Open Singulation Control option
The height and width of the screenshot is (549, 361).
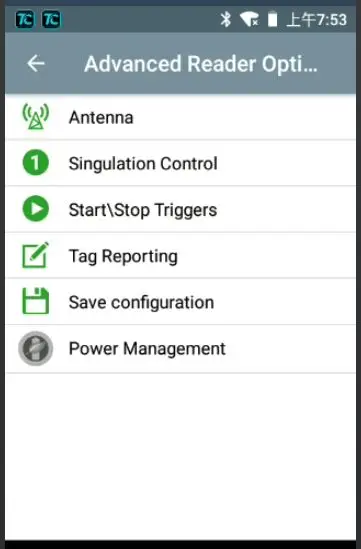180,163
